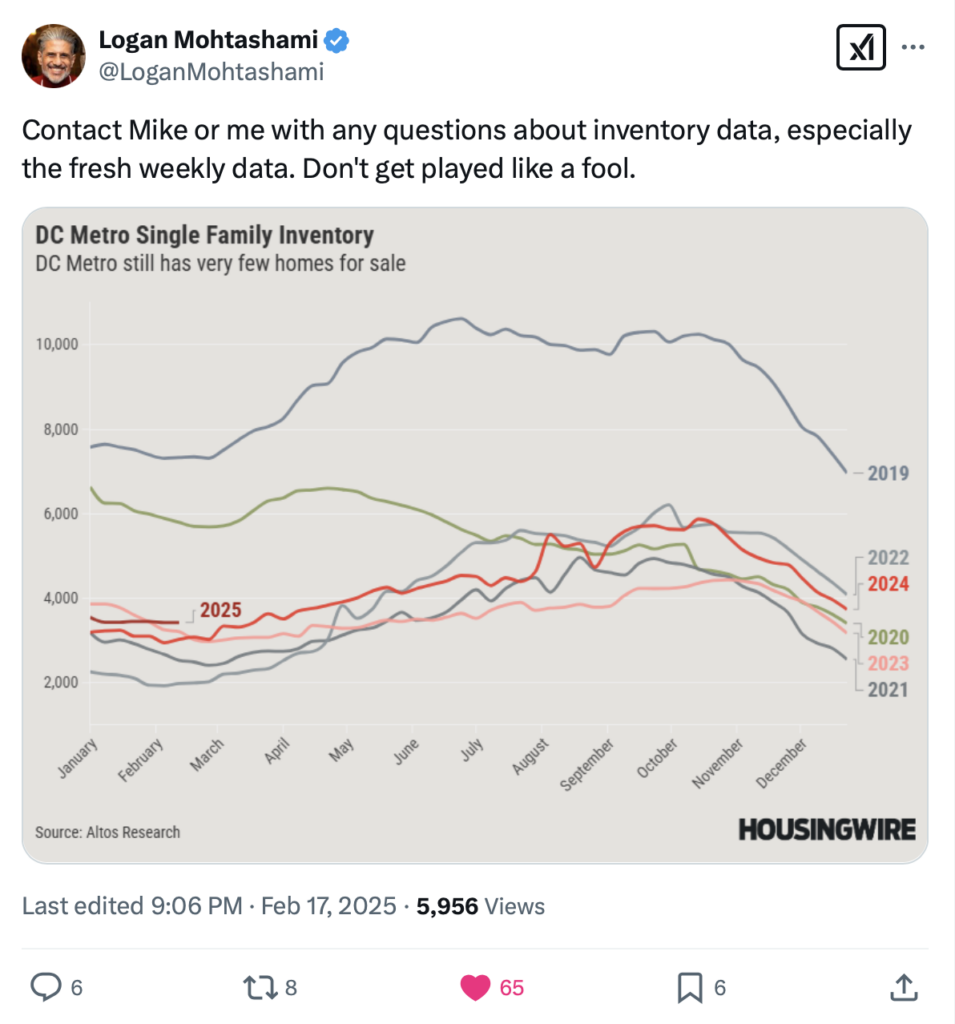Open the @LoganMohtashami handle link

211,72
